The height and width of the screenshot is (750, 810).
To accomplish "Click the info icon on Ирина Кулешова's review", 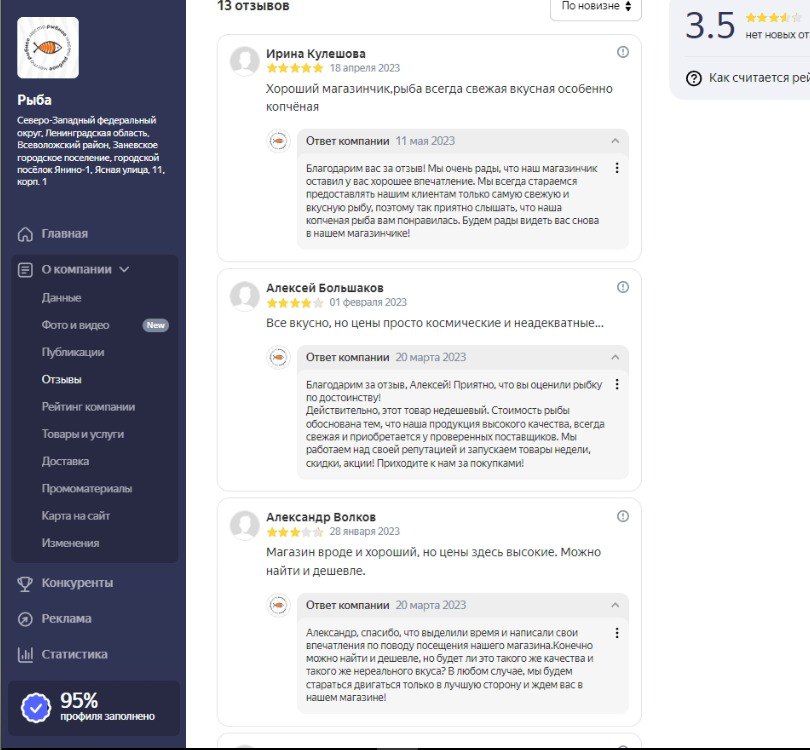I will pos(623,52).
